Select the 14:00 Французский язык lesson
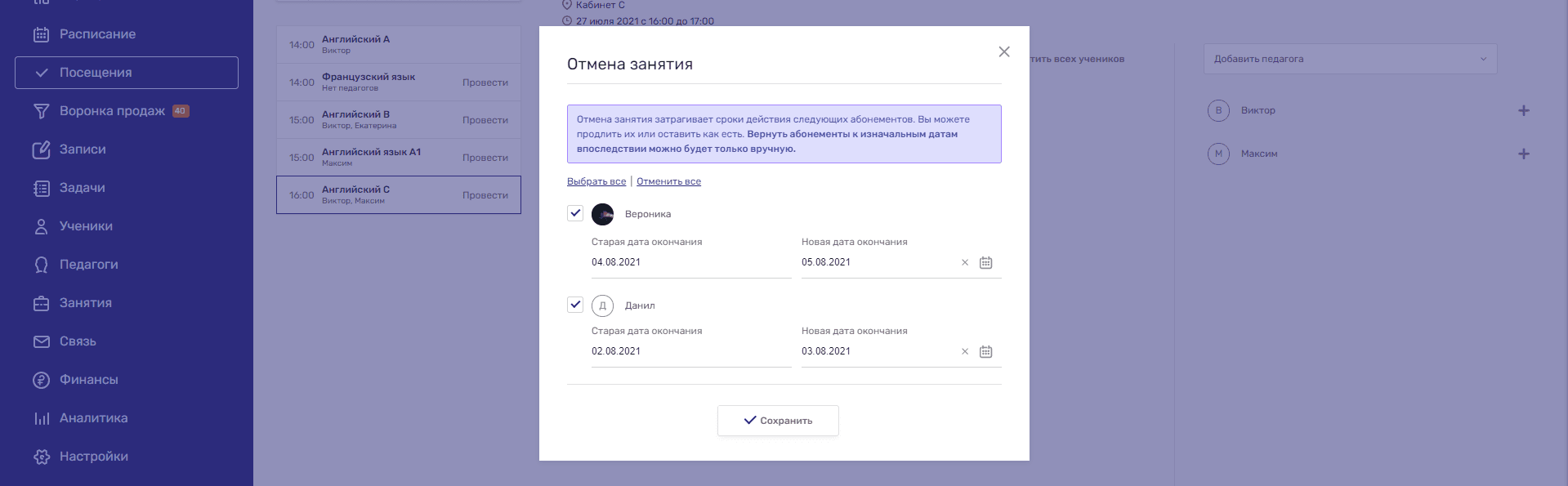 coord(398,82)
